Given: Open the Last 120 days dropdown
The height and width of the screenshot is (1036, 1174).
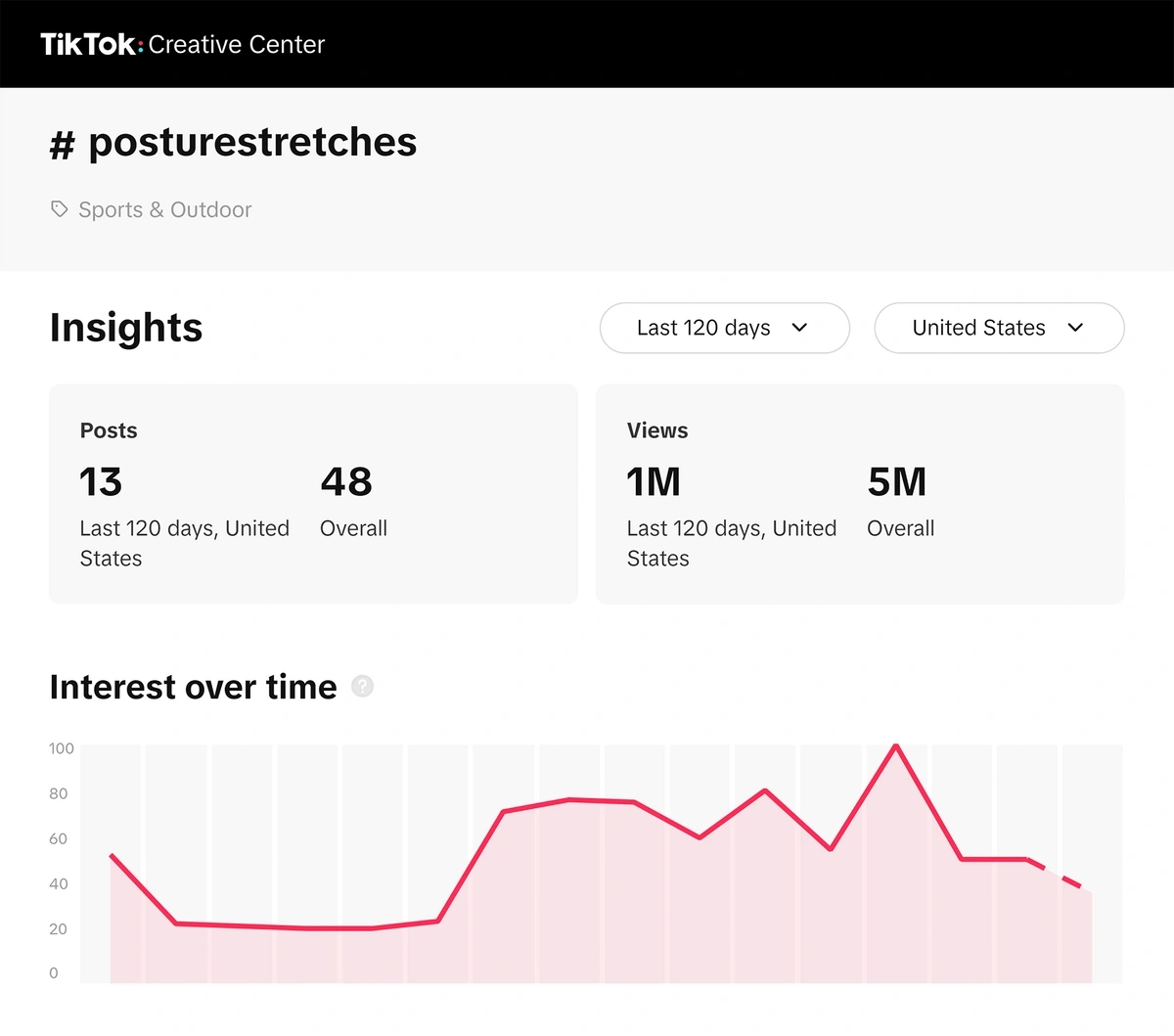Looking at the screenshot, I should [x=724, y=328].
